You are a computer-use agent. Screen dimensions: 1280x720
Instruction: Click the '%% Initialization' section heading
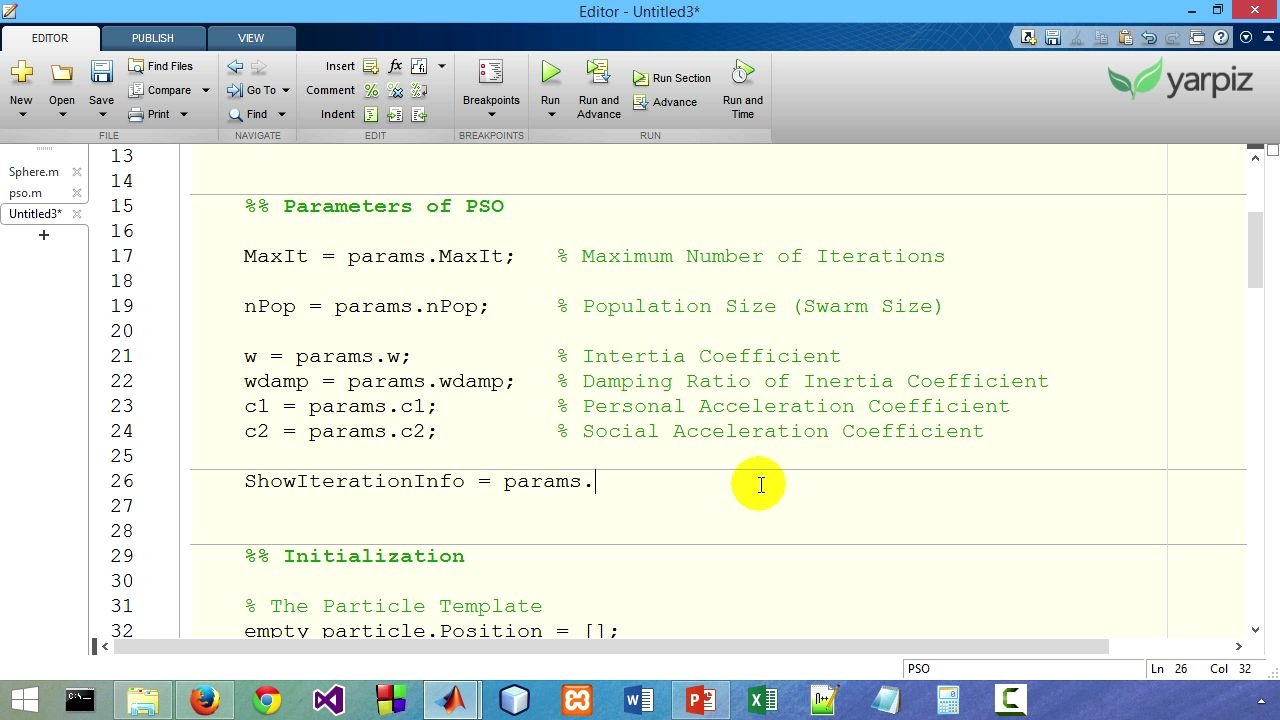(354, 556)
